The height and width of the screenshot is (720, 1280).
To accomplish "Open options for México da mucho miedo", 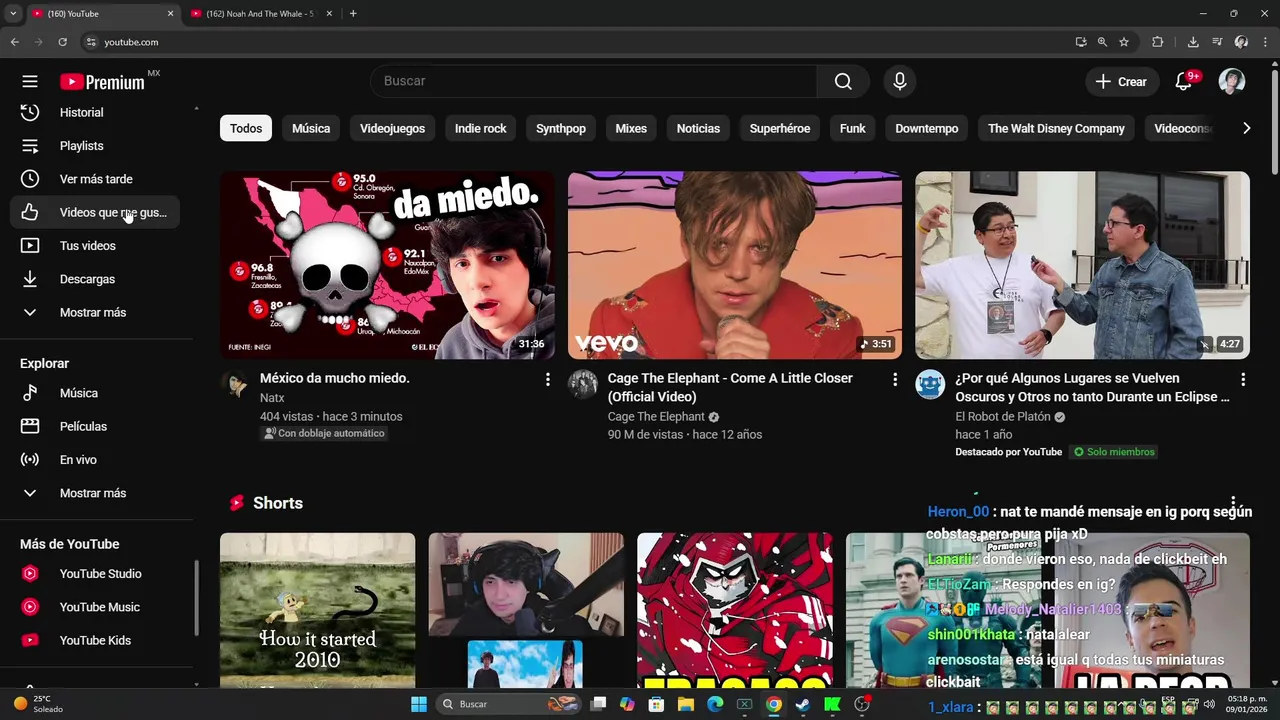I will pyautogui.click(x=547, y=380).
